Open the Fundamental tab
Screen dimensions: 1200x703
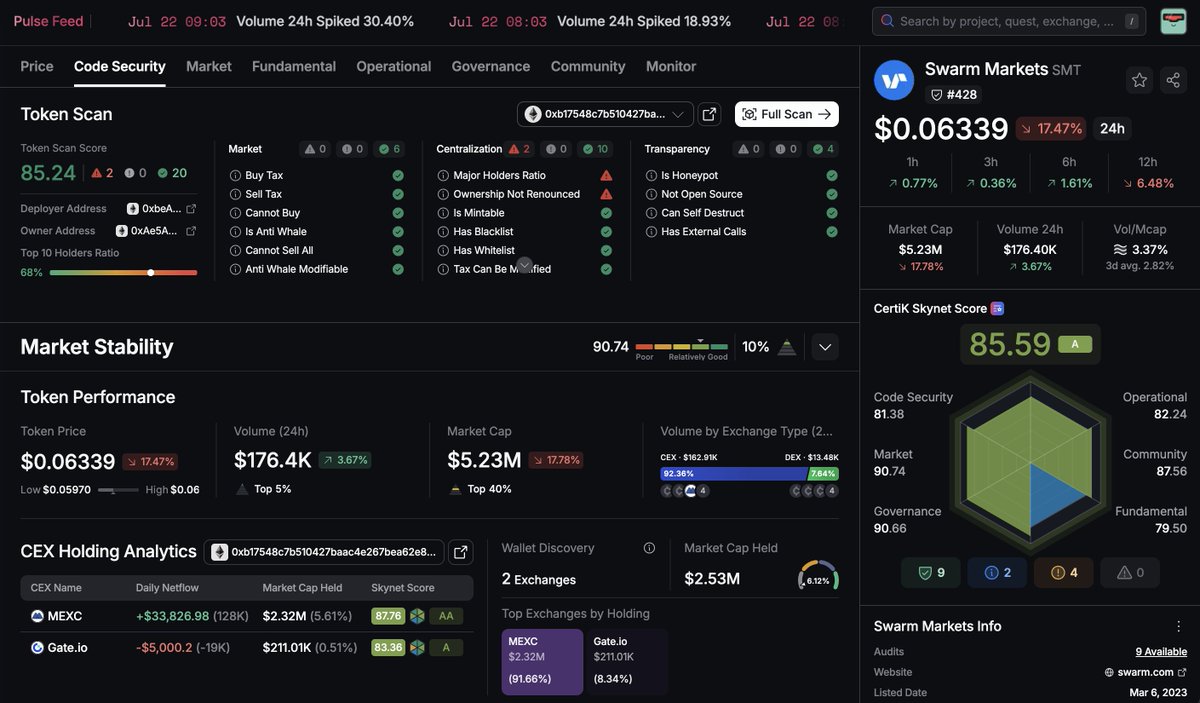coord(294,66)
